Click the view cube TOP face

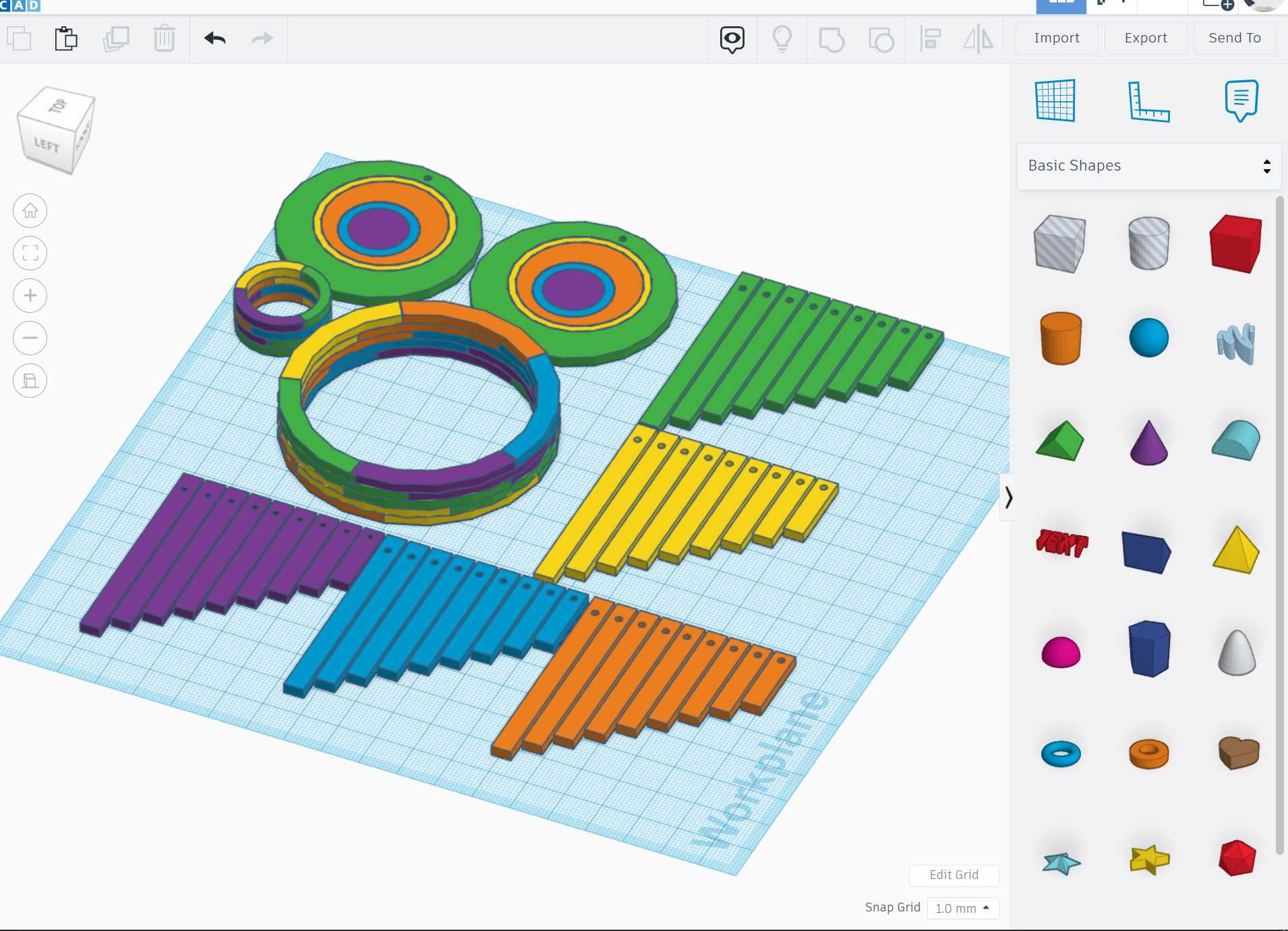[x=58, y=106]
